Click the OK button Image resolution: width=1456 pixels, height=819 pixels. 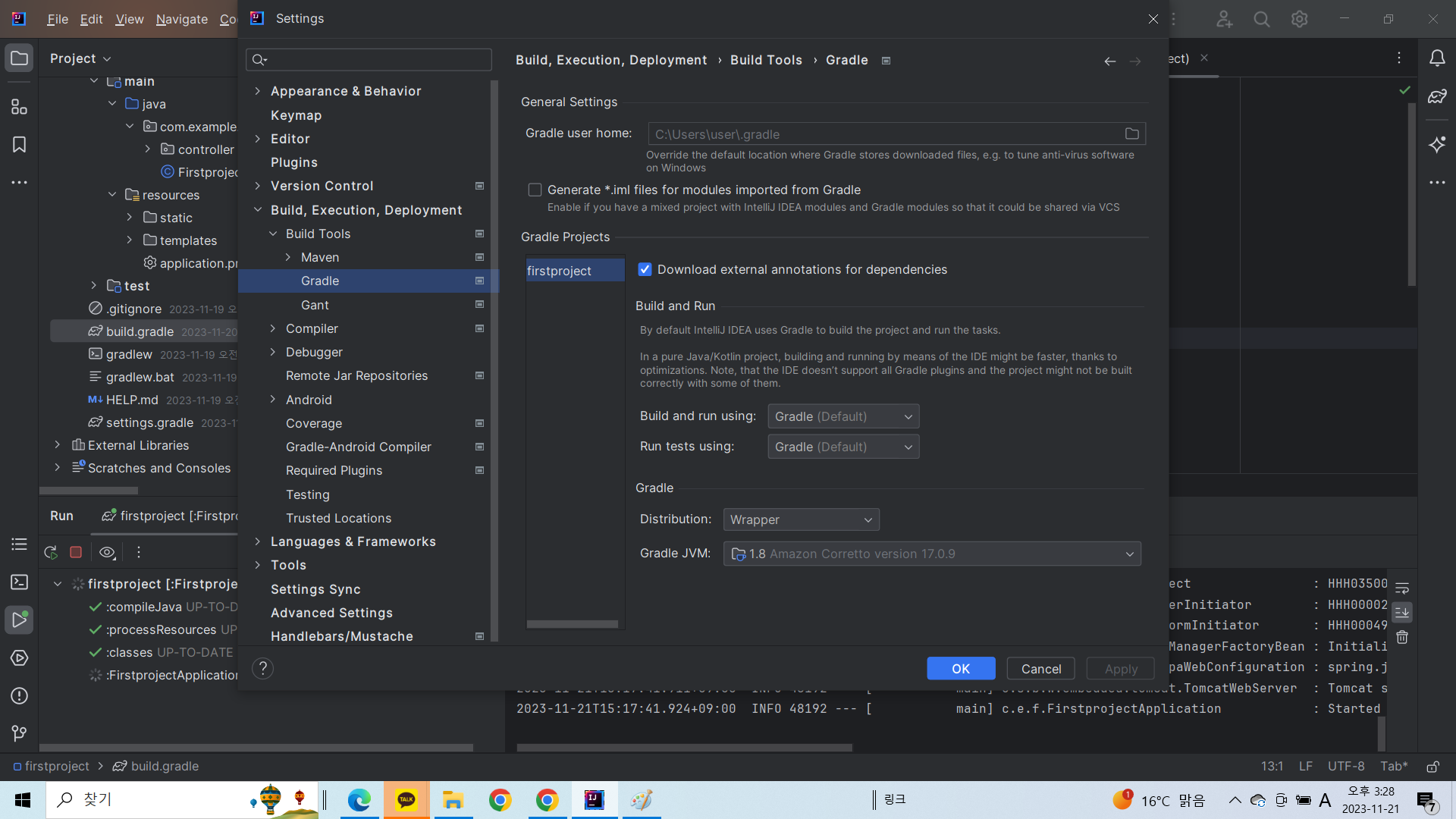(960, 668)
